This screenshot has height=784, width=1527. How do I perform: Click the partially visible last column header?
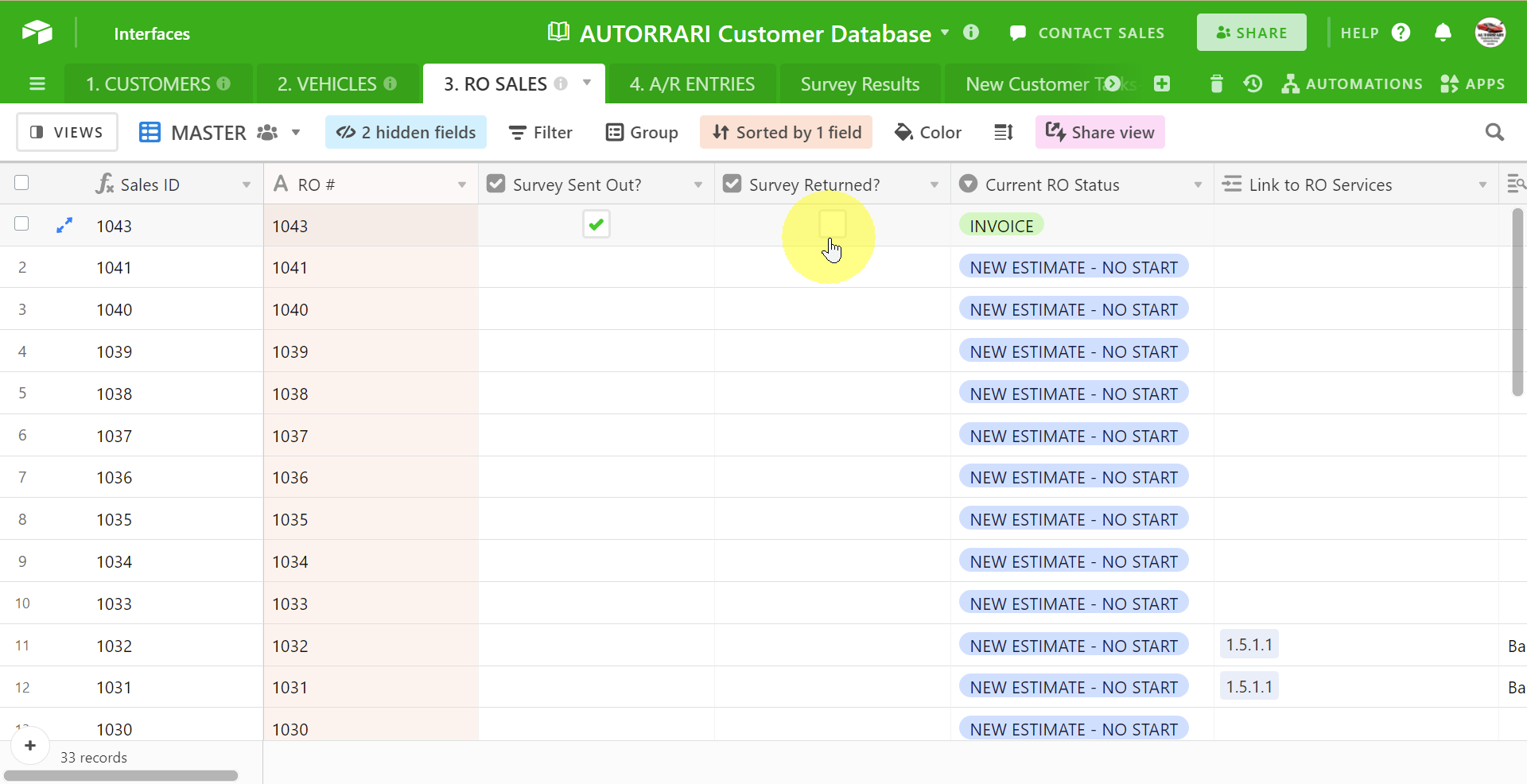pyautogui.click(x=1514, y=184)
